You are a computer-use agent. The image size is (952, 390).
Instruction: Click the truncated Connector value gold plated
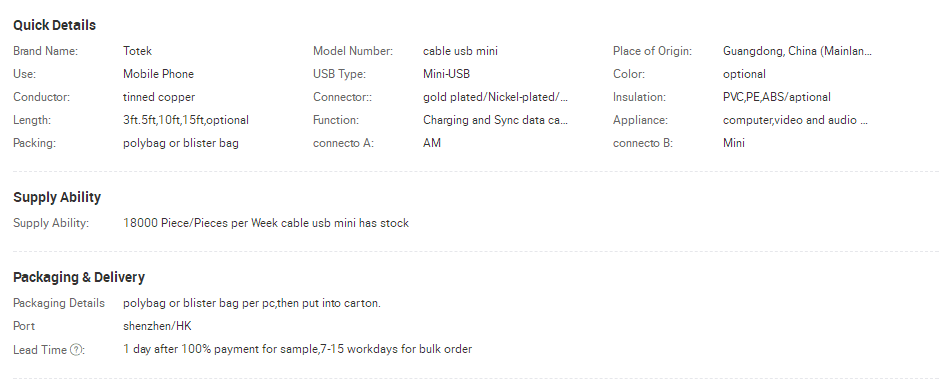coord(495,97)
